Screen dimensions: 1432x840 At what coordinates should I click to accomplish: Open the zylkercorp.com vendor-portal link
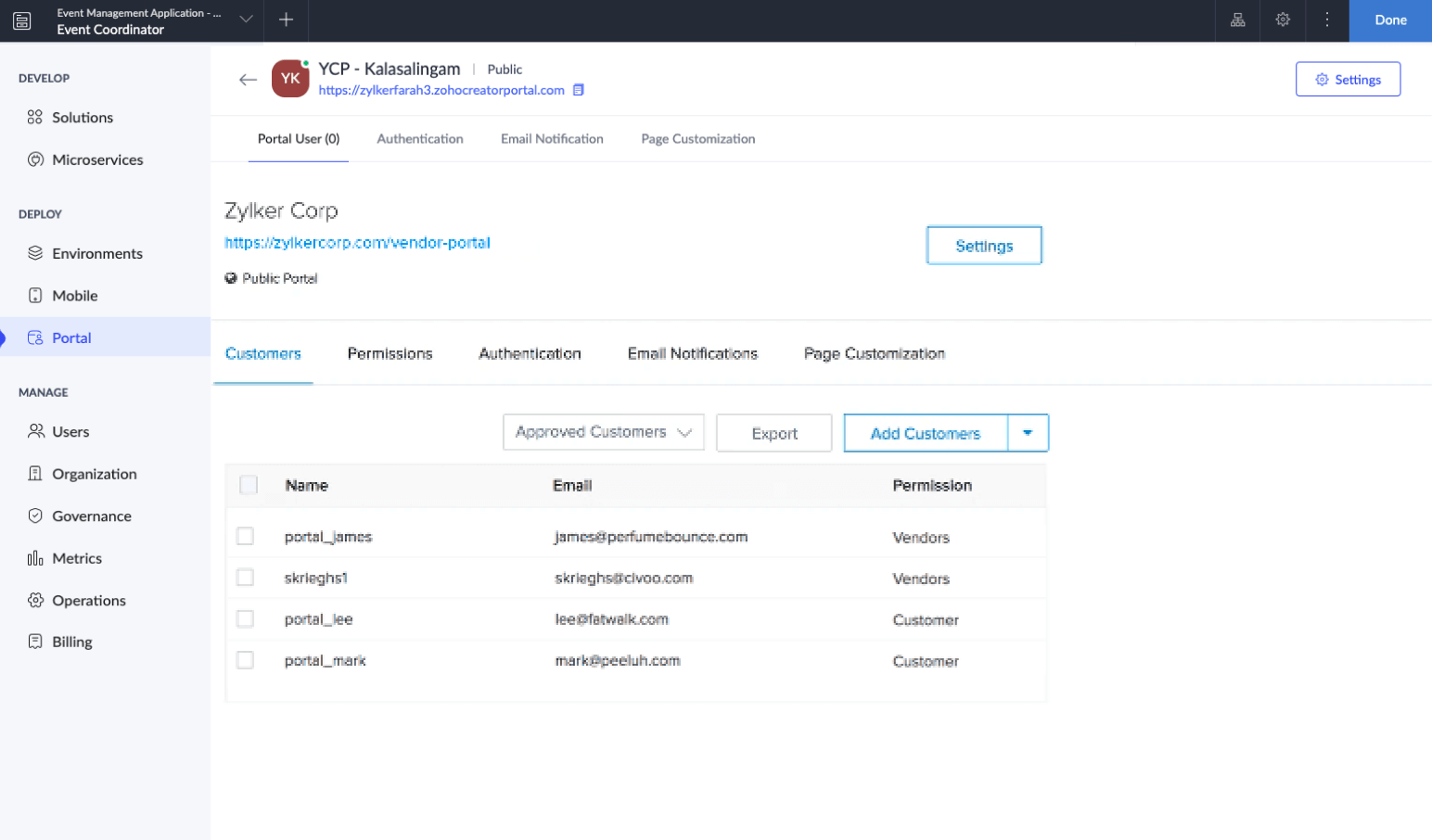point(357,243)
